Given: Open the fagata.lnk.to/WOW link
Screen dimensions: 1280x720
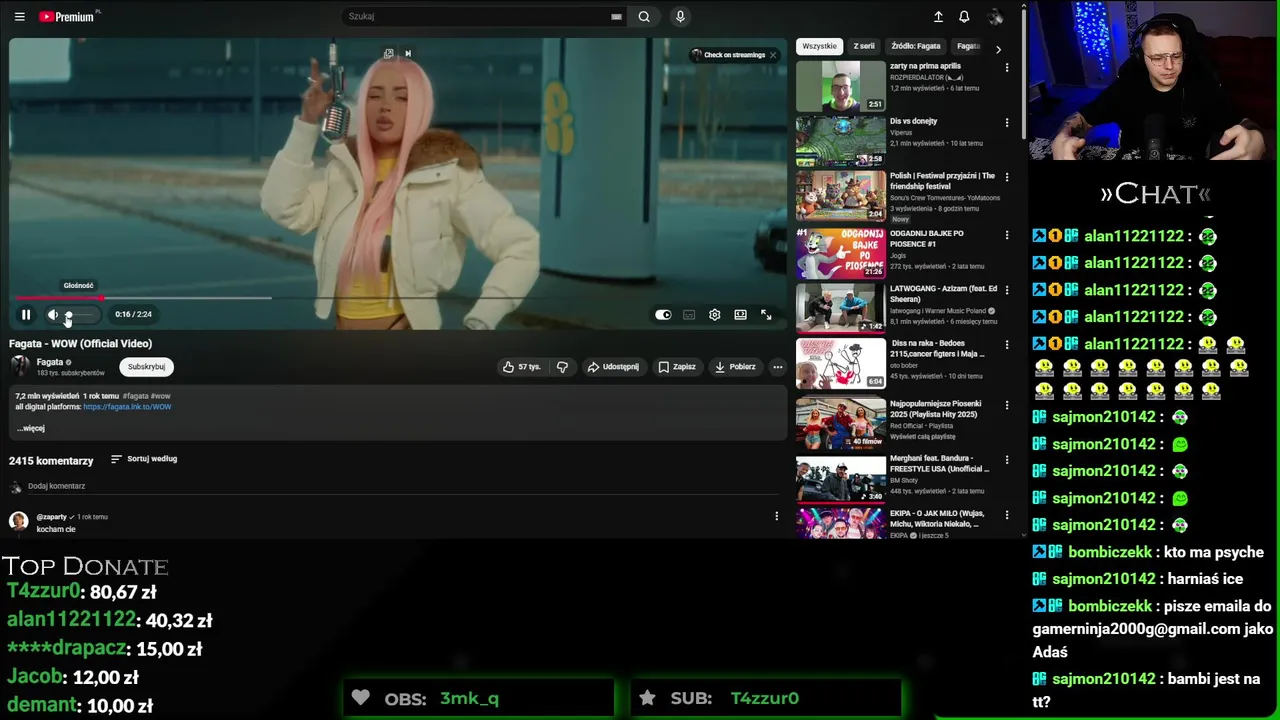Looking at the screenshot, I should pos(127,407).
